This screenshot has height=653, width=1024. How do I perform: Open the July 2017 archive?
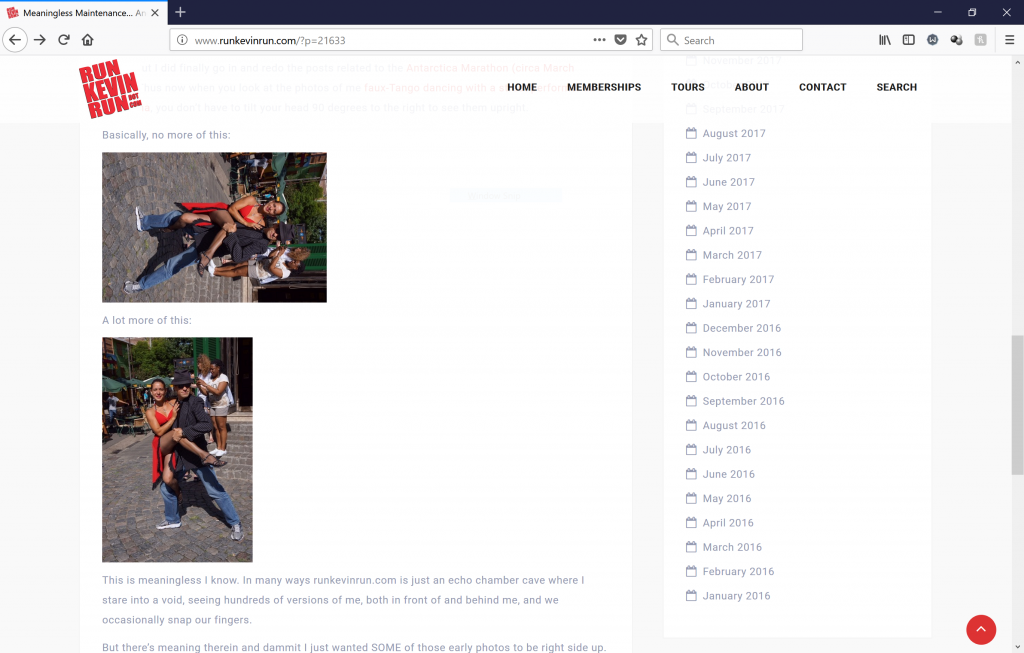(726, 157)
